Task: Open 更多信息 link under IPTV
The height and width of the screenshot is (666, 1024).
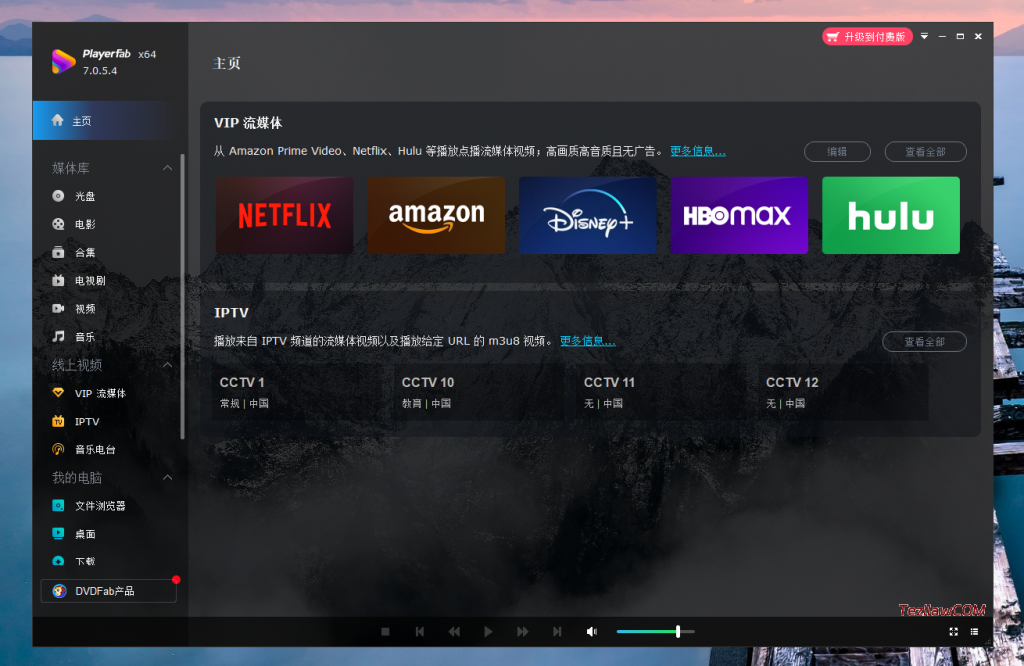Action: tap(588, 341)
